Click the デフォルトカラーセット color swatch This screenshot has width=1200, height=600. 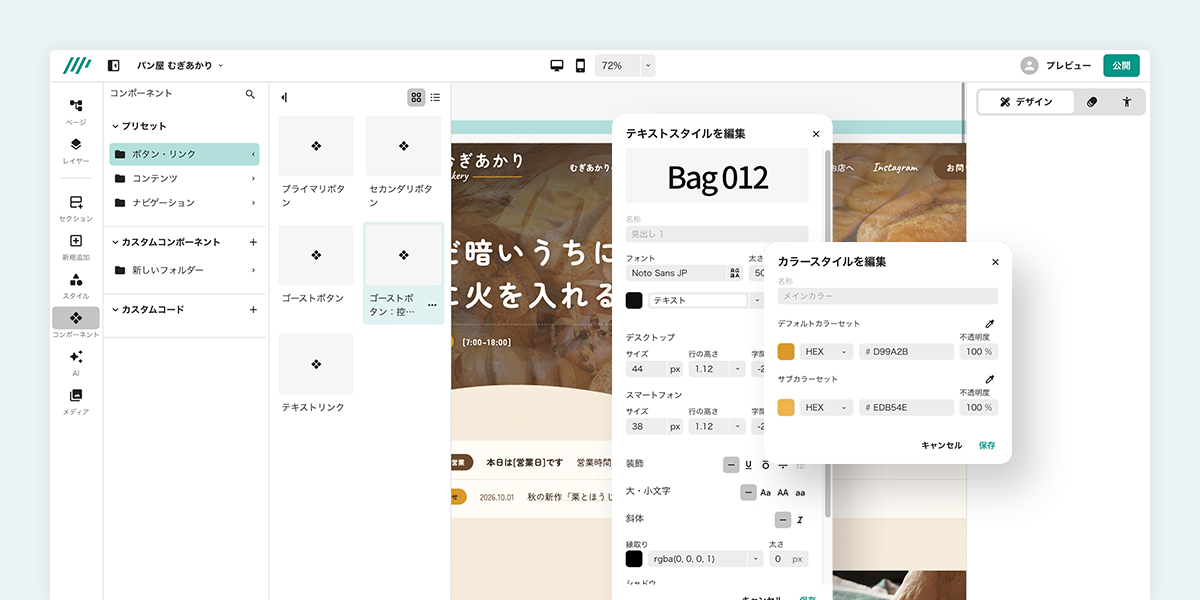coord(786,352)
